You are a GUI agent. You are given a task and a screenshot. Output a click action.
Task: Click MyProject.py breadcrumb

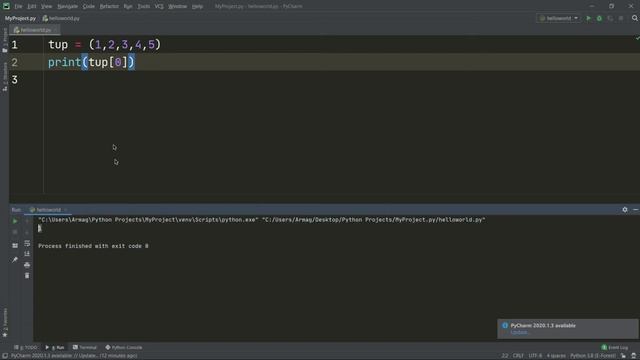(x=20, y=18)
